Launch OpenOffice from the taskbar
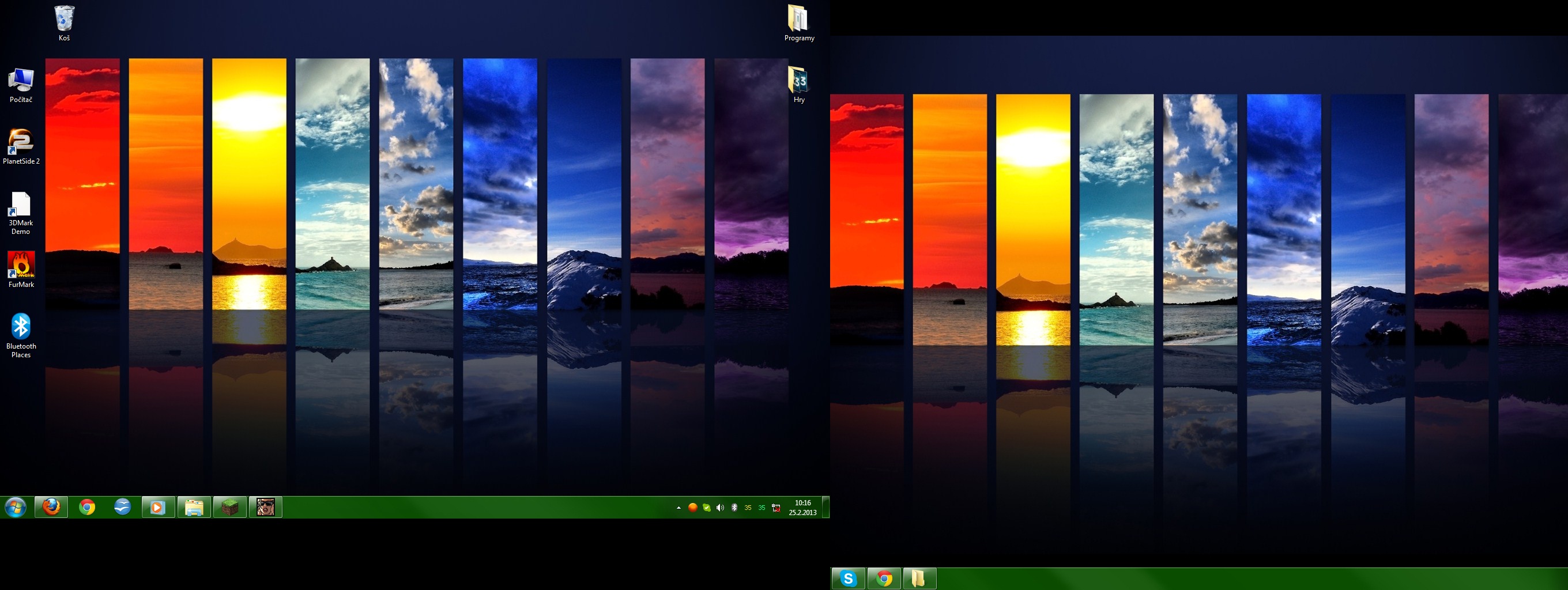Screen dimensions: 1568x590 click(122, 507)
